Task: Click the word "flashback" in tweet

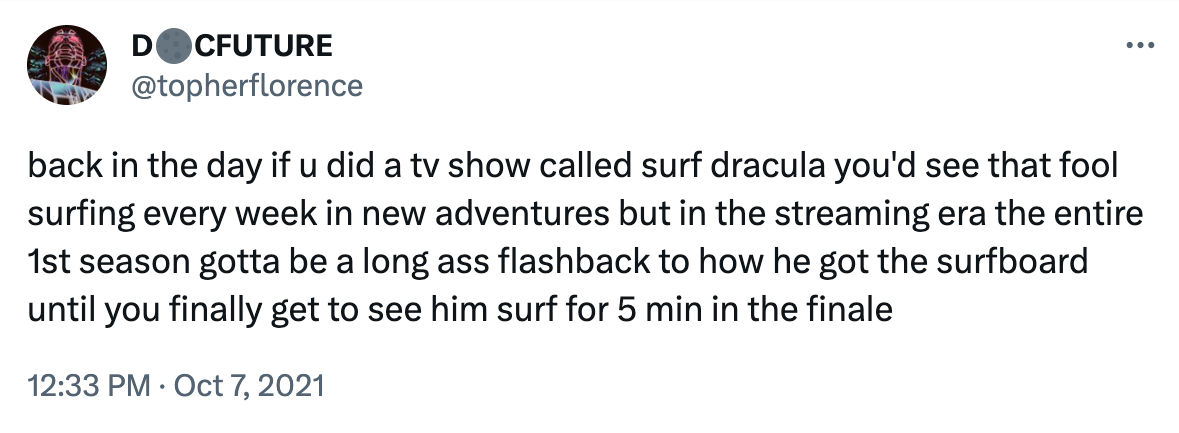Action: pyautogui.click(x=522, y=262)
